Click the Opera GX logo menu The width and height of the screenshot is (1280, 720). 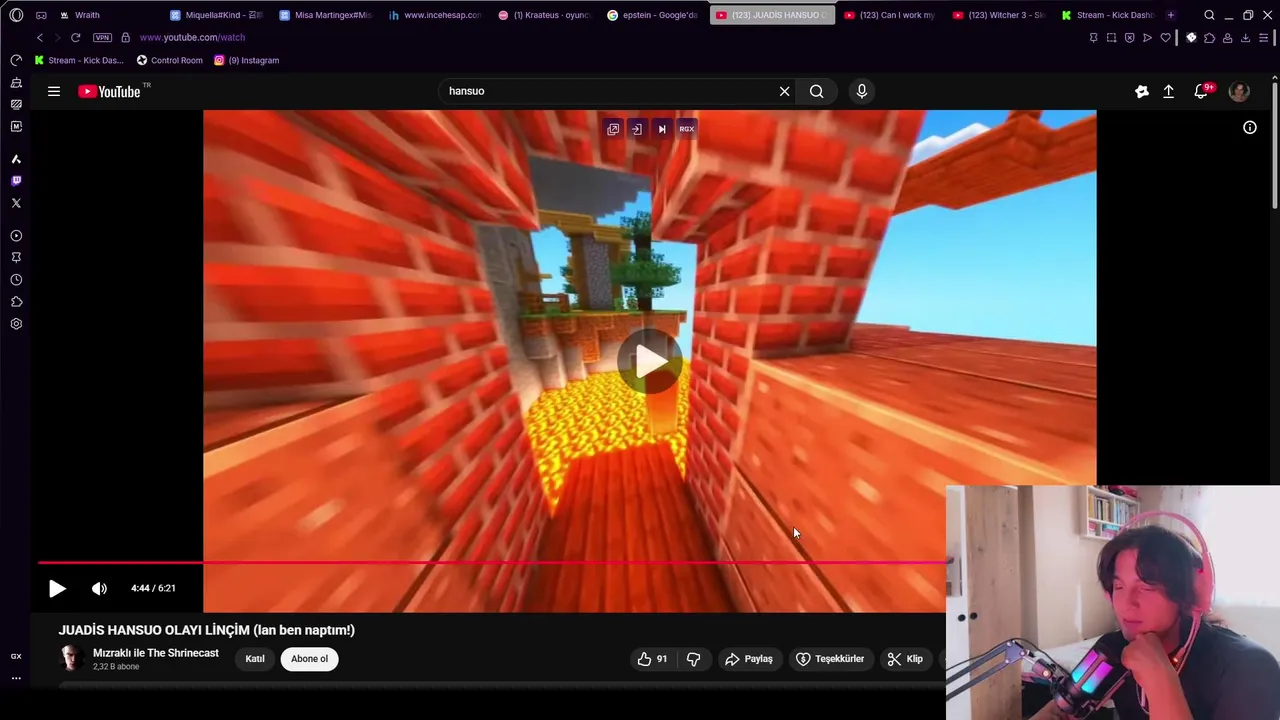point(16,15)
